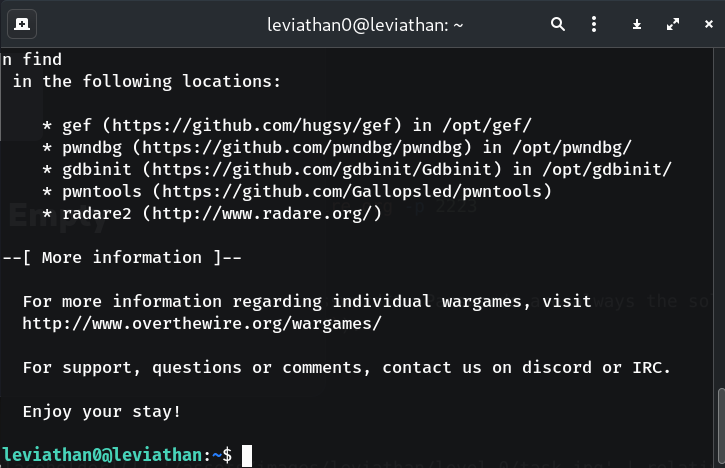Open the pwndbg GitHub URL
725x468 pixels.
(301, 146)
